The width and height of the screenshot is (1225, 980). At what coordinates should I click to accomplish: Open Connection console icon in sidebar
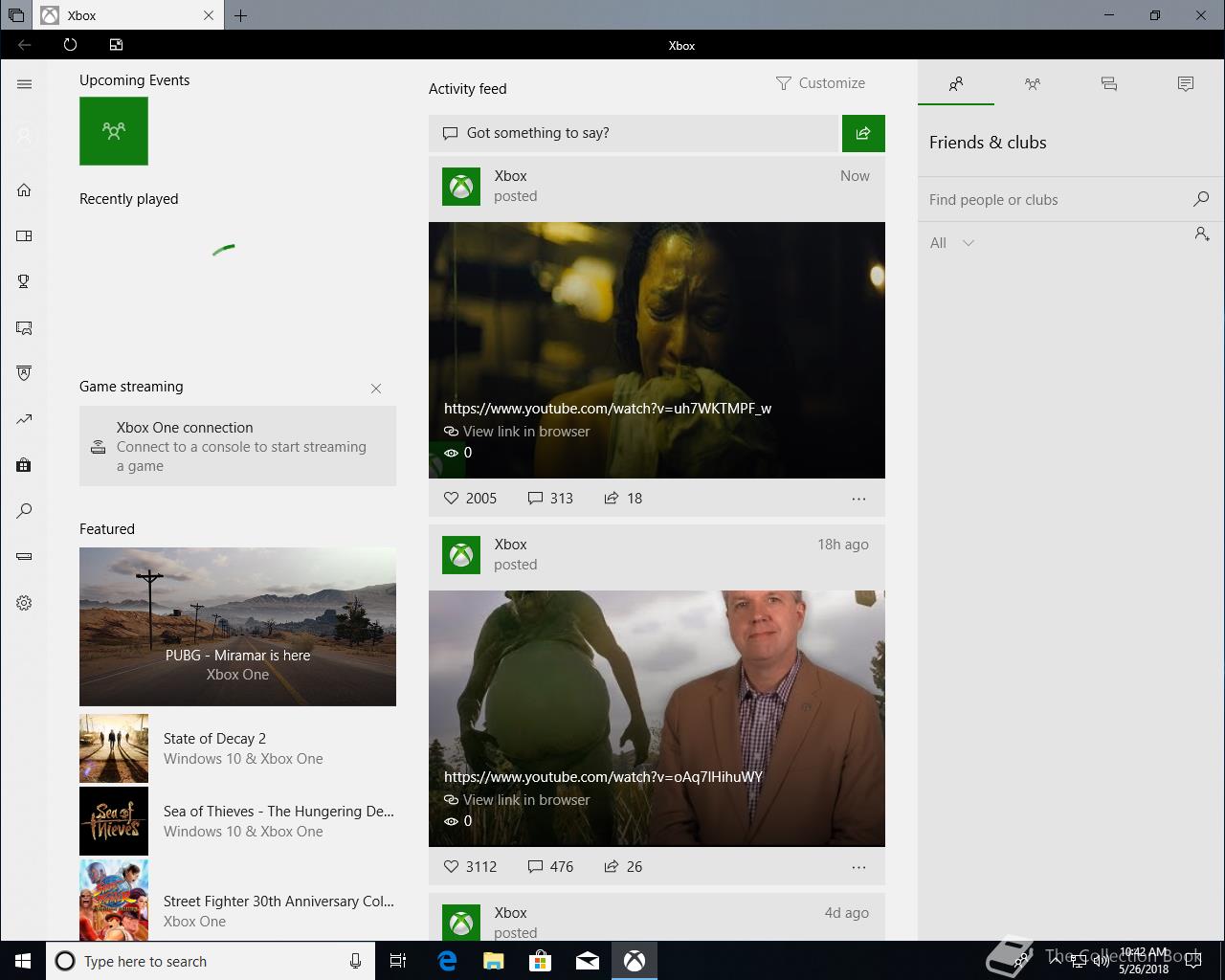[24, 556]
